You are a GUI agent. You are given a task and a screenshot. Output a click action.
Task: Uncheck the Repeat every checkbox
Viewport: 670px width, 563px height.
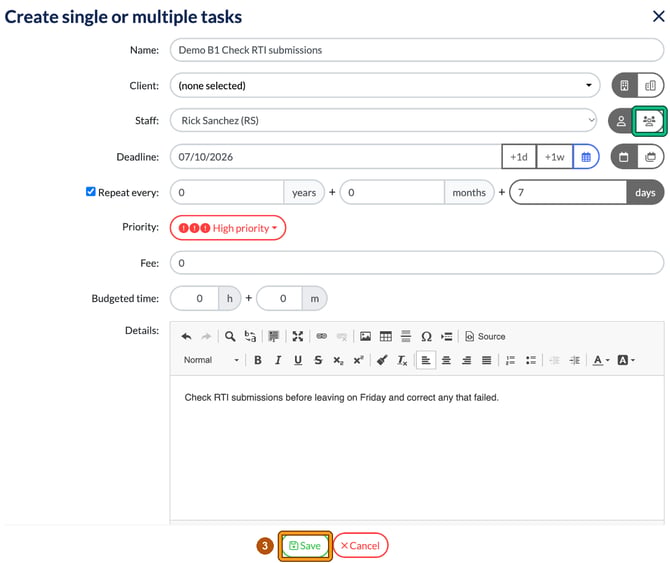tap(91, 191)
